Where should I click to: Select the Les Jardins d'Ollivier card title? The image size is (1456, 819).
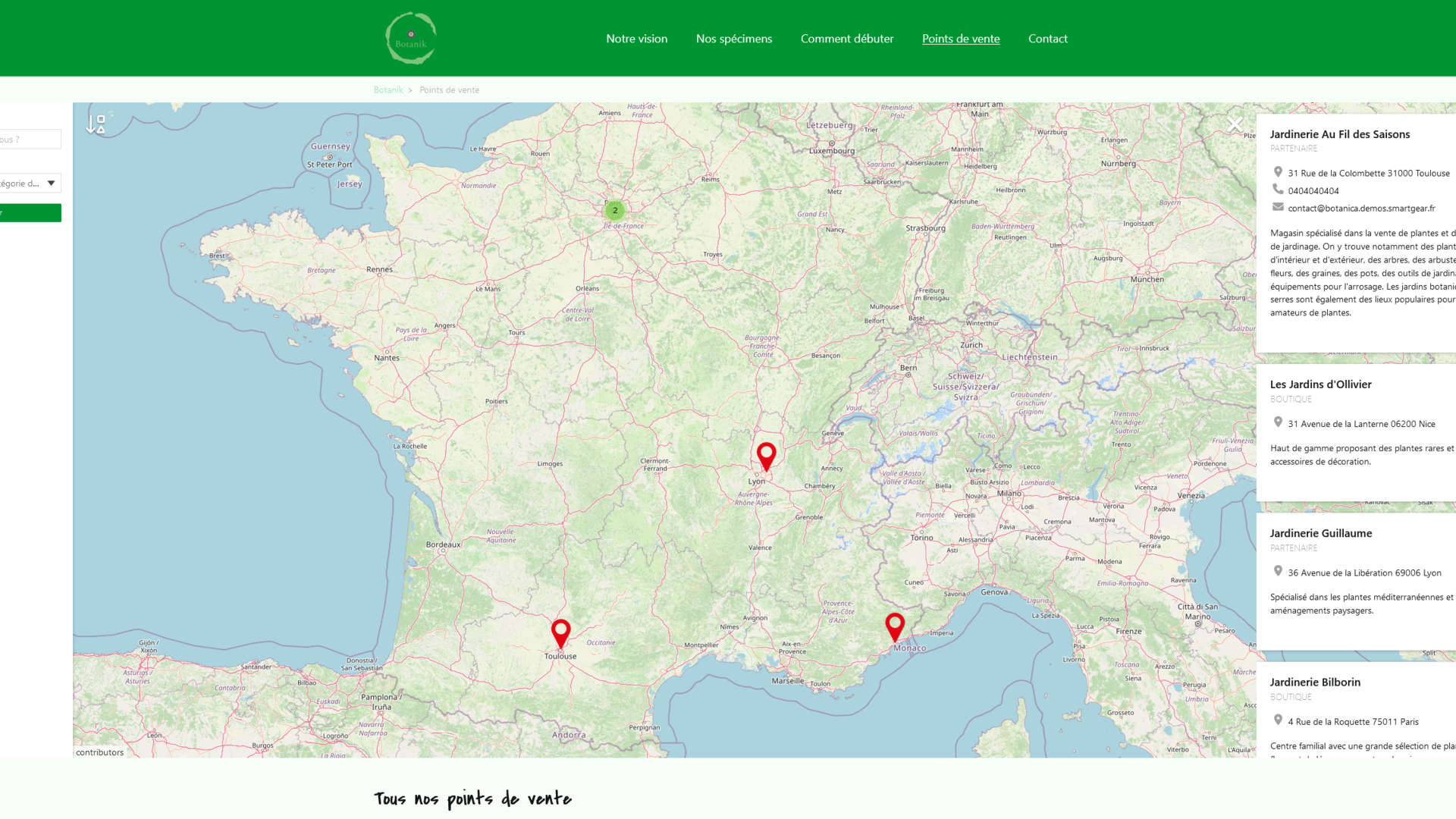(1320, 384)
